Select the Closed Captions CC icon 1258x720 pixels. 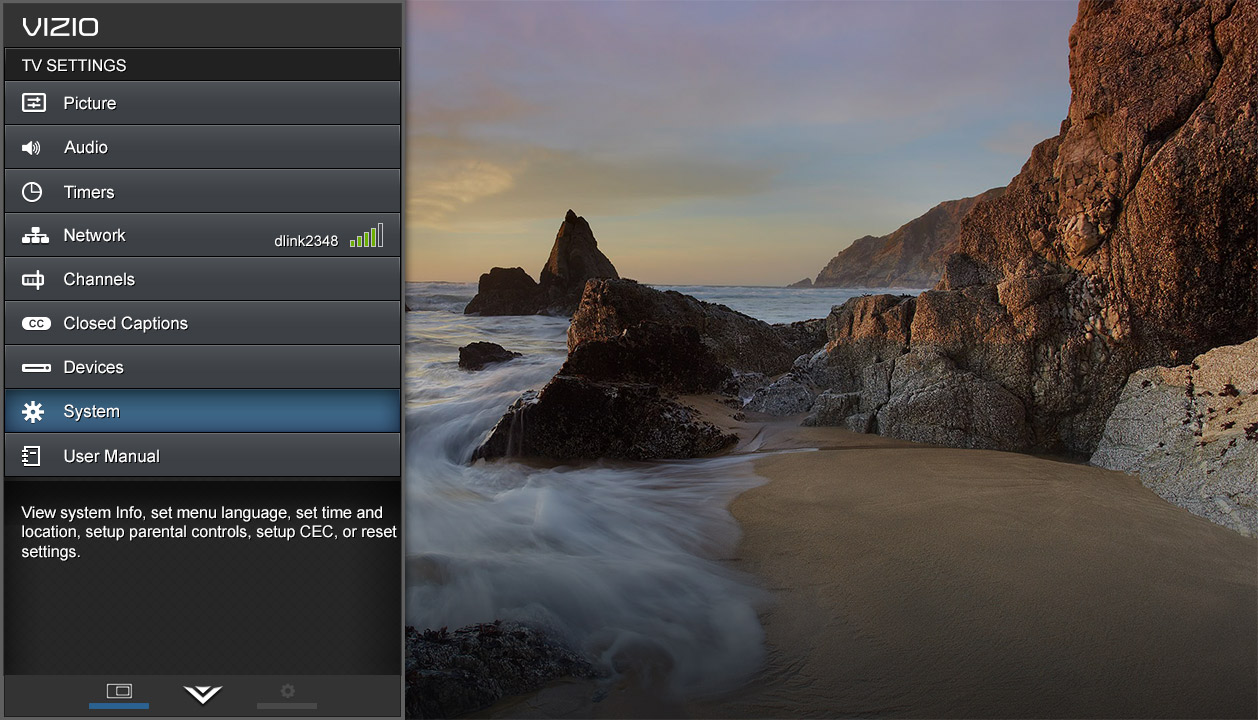coord(31,322)
